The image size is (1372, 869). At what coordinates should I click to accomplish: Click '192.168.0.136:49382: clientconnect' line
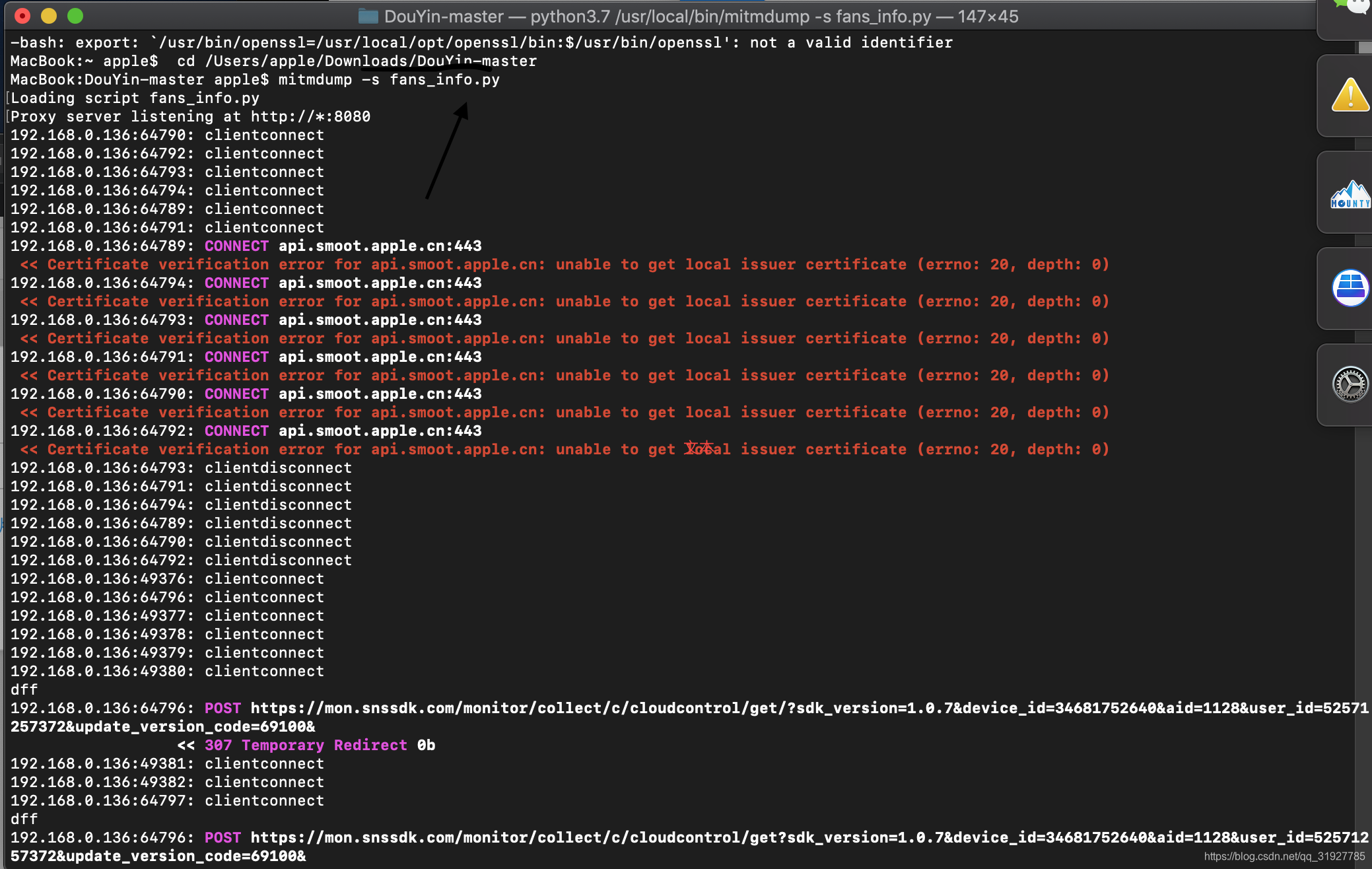coord(167,782)
